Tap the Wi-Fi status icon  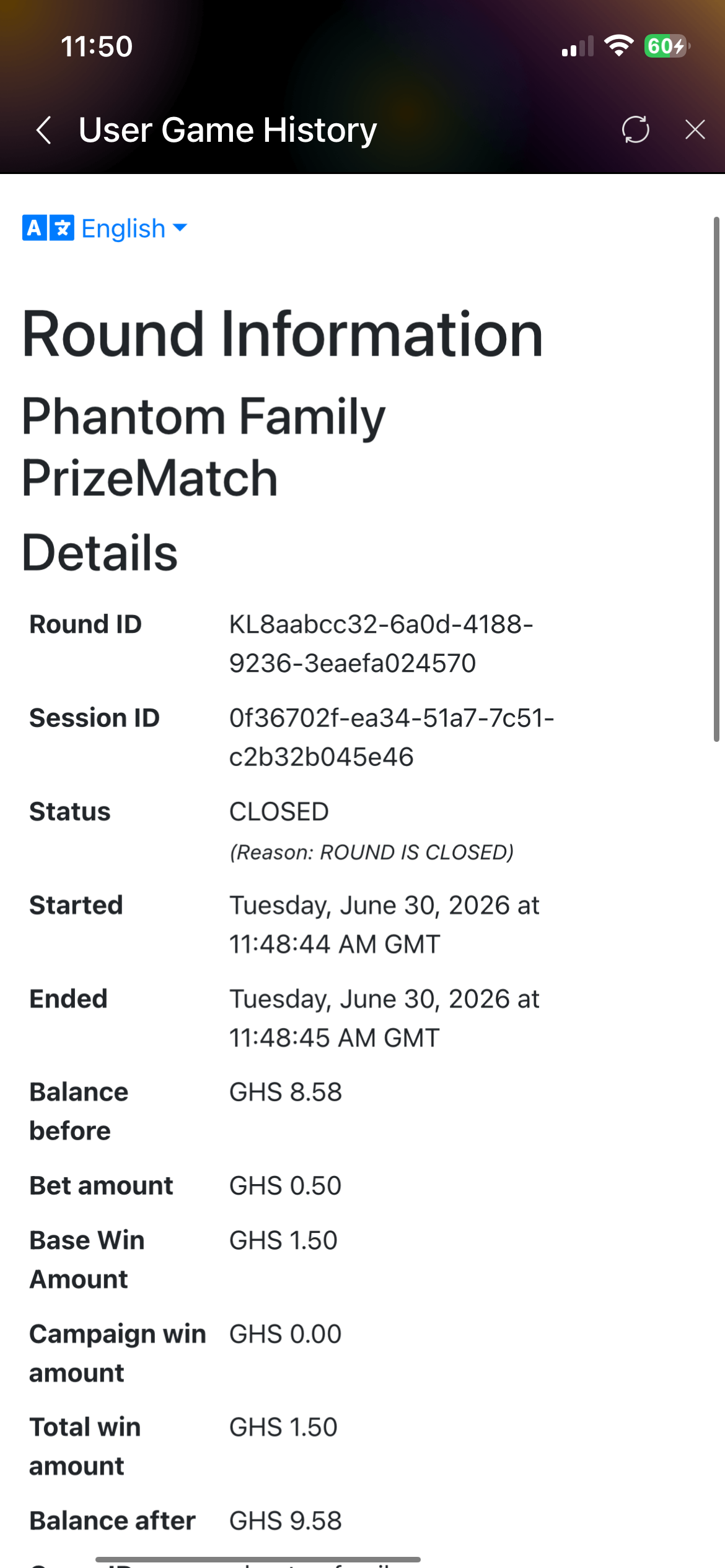[x=618, y=46]
